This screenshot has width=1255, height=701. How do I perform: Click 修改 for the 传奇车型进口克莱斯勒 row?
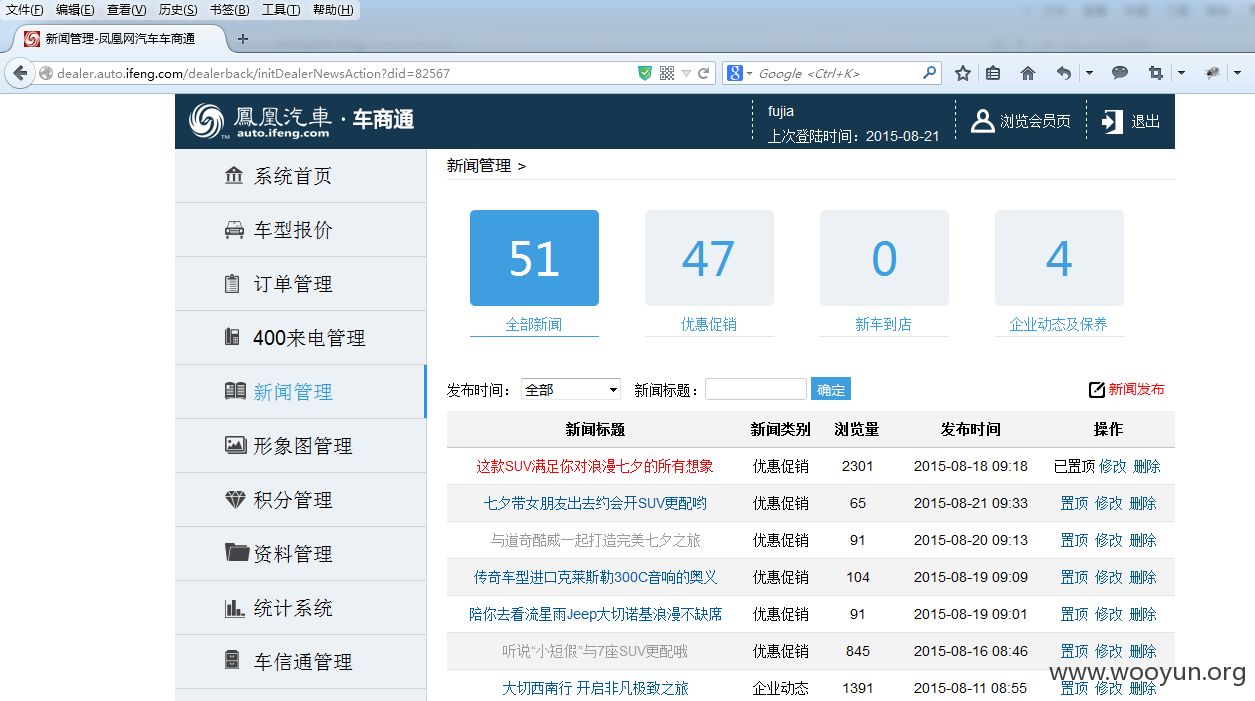(1109, 577)
